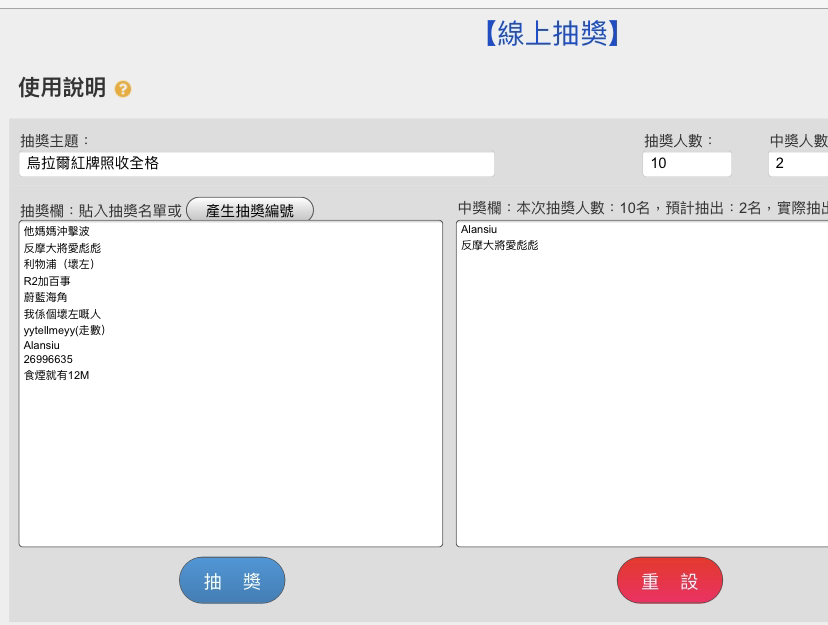Click the 我係個壞左嘅人 entry

click(x=62, y=314)
